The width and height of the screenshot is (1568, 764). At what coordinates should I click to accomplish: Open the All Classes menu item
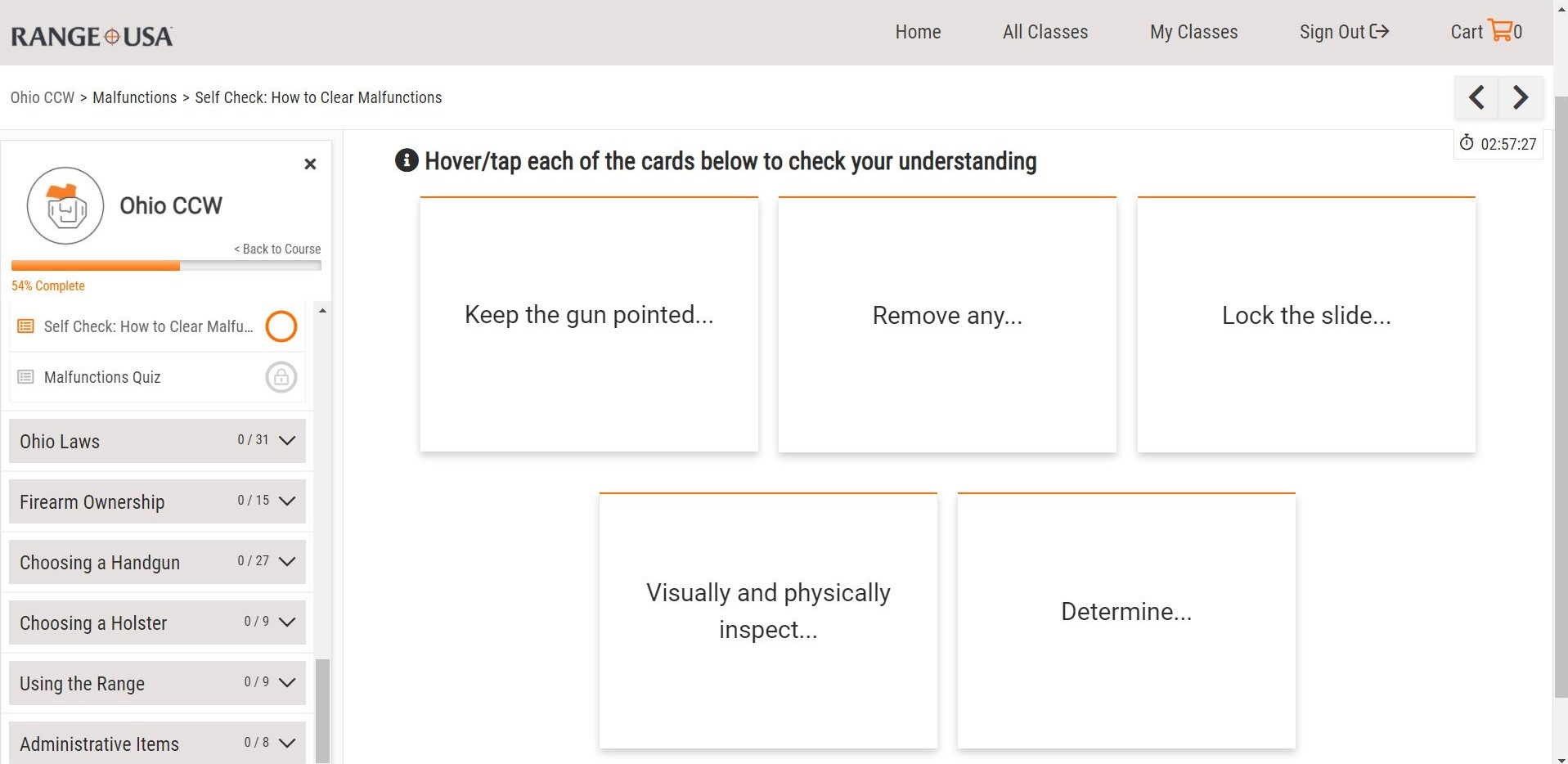(x=1045, y=32)
